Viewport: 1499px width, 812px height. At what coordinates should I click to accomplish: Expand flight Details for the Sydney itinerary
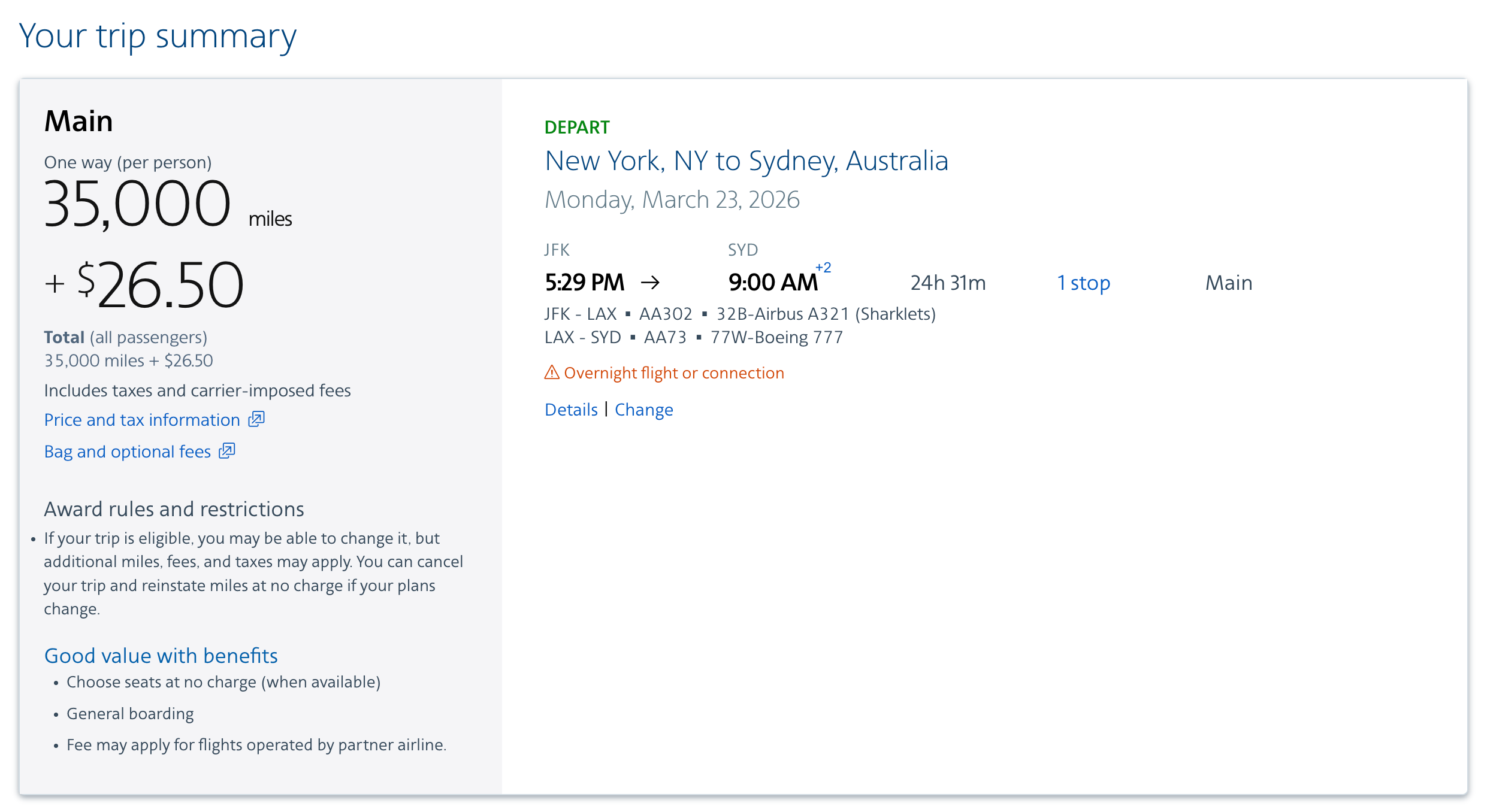571,409
